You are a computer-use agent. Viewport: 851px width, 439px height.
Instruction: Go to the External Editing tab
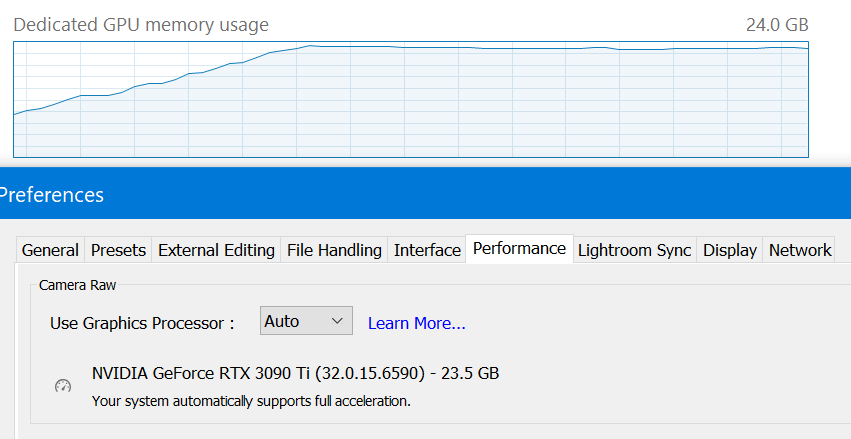point(216,250)
